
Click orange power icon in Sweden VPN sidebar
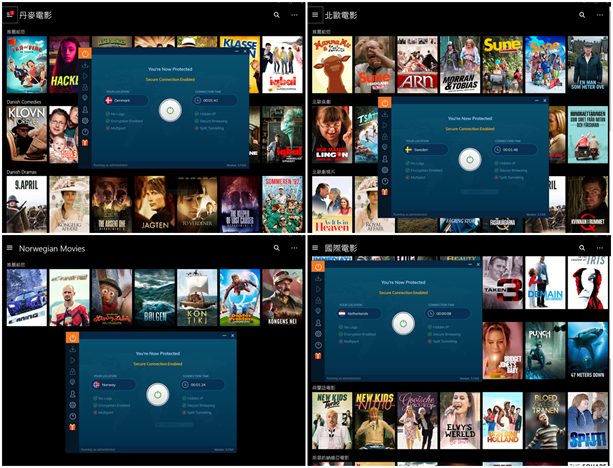[x=386, y=103]
